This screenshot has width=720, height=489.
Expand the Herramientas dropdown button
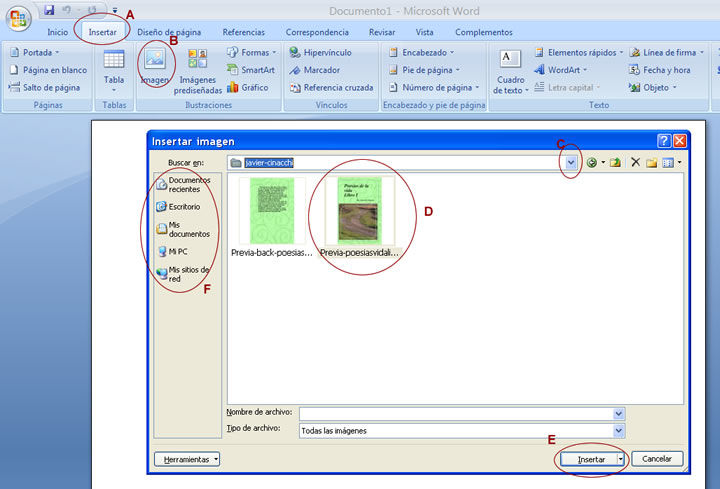(x=187, y=459)
